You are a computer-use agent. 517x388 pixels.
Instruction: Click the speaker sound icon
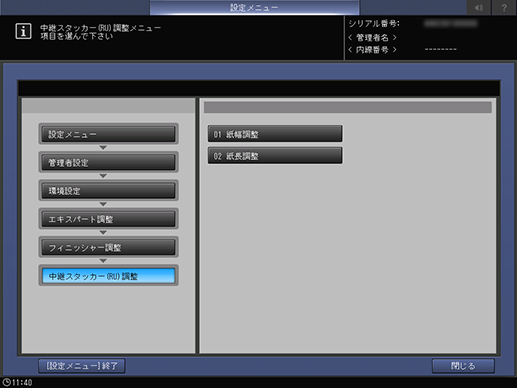[x=479, y=7]
